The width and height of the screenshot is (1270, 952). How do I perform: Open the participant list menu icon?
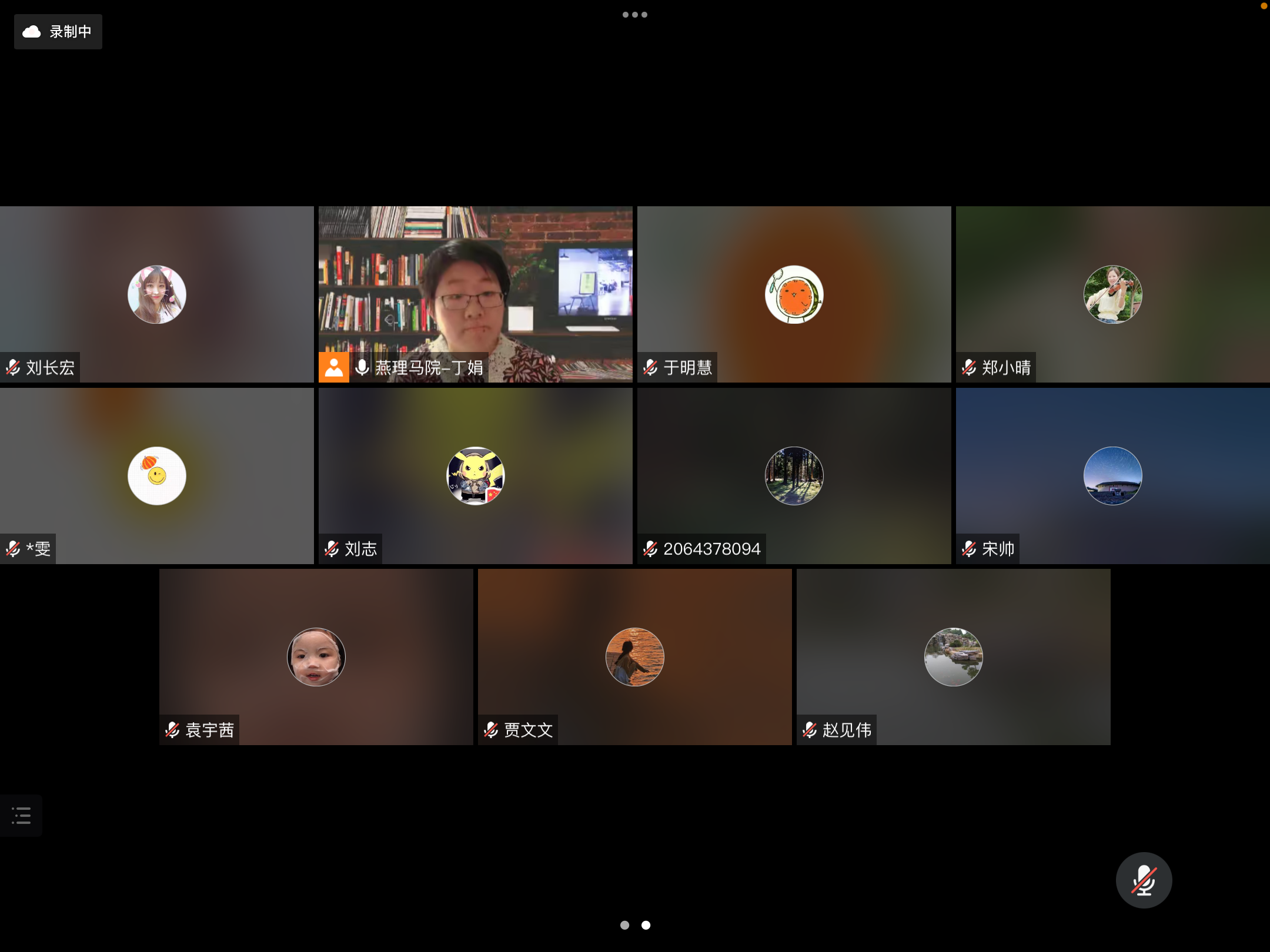(x=21, y=815)
